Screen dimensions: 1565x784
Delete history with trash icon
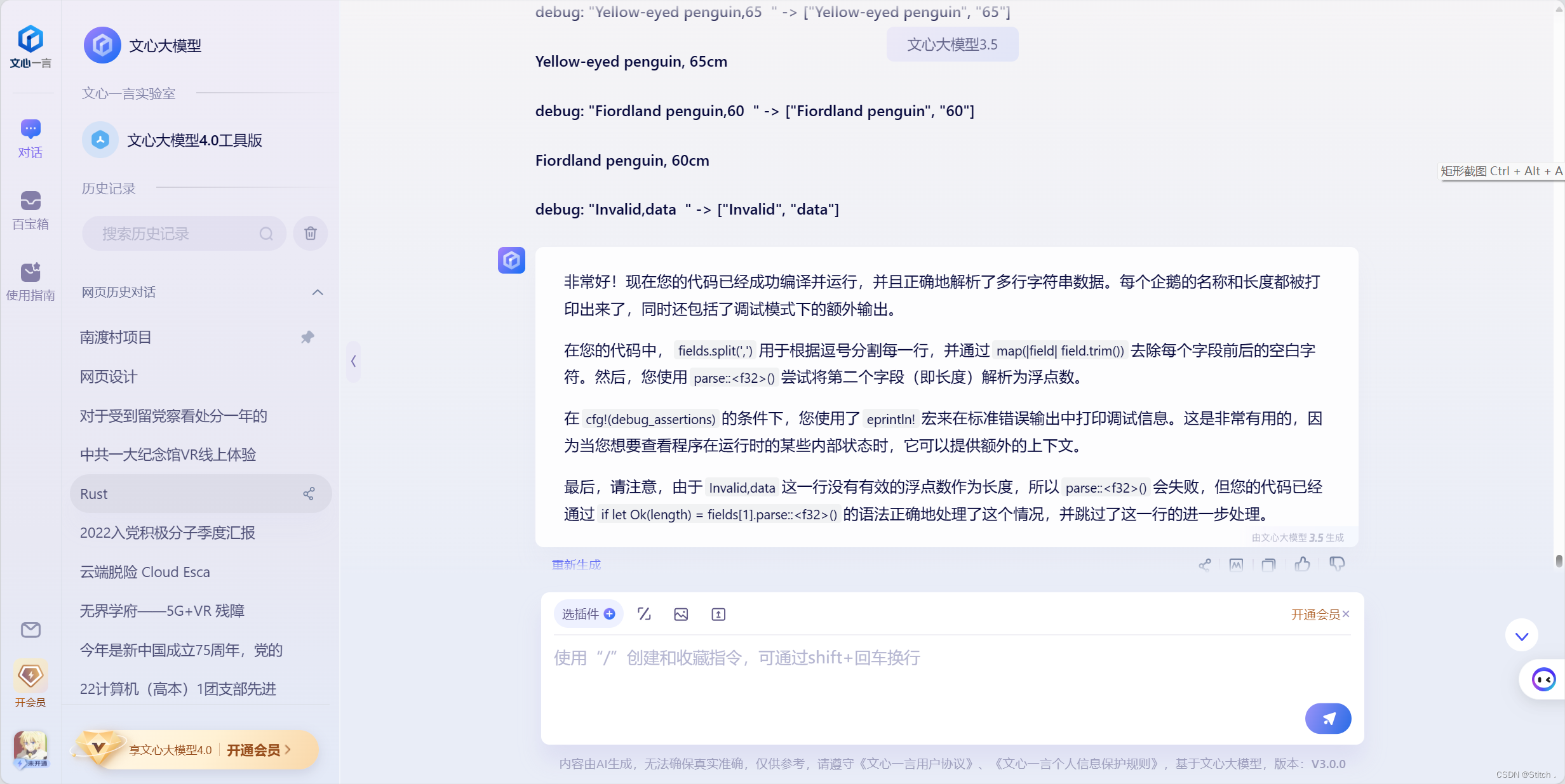point(311,234)
